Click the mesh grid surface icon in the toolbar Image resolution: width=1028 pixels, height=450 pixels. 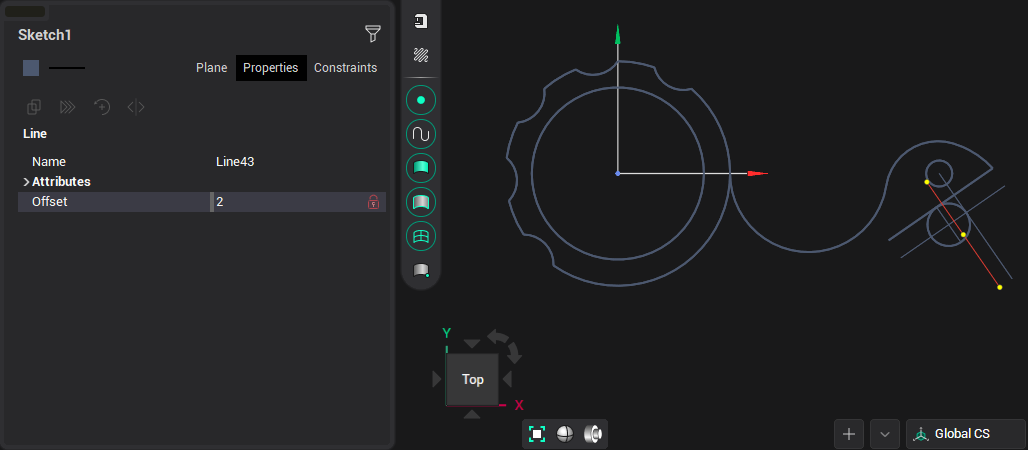click(421, 237)
